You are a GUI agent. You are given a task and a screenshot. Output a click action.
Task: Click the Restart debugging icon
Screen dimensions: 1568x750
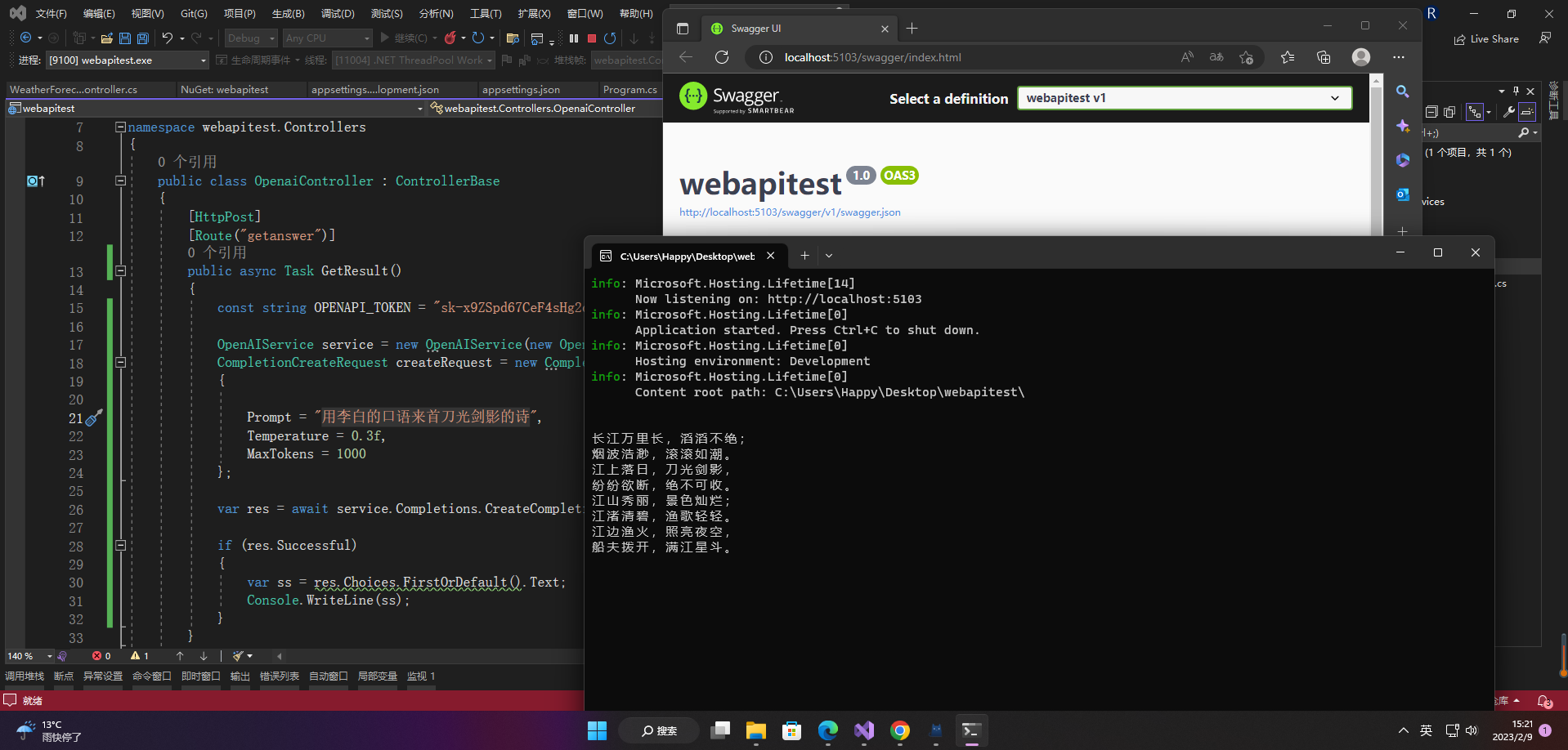pyautogui.click(x=610, y=38)
